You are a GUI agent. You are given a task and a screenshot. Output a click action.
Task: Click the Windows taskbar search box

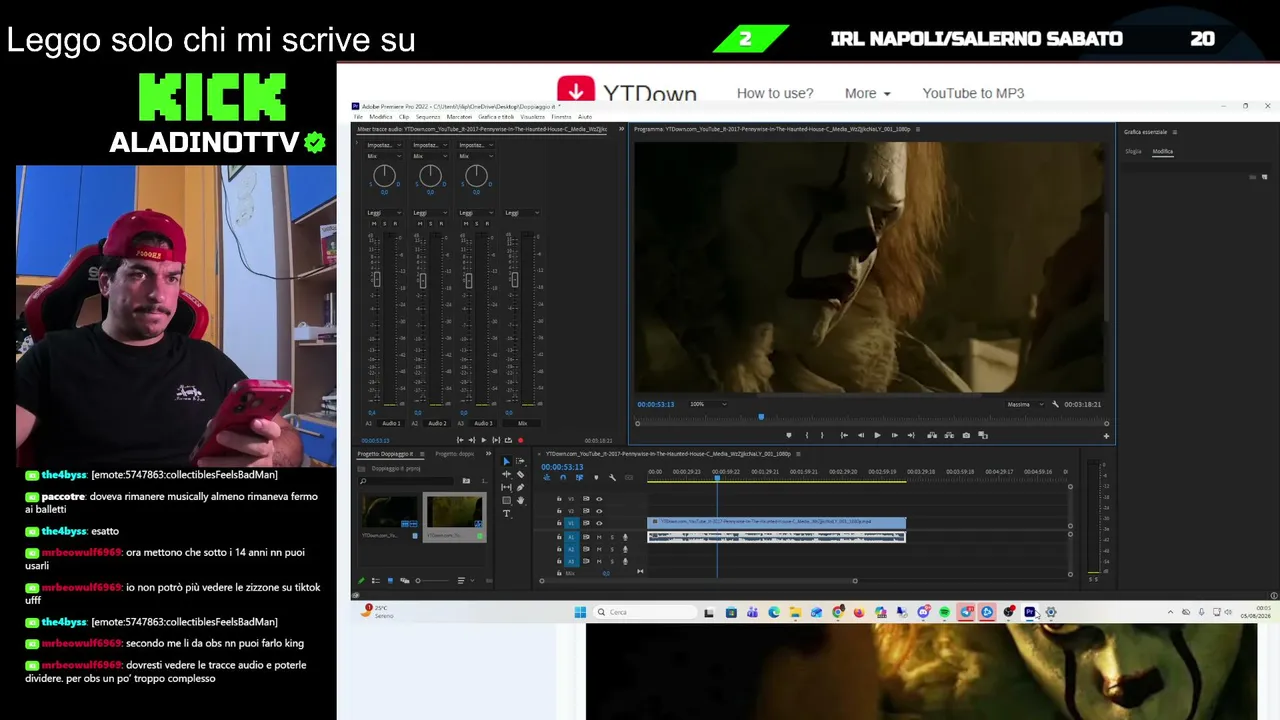tap(645, 612)
